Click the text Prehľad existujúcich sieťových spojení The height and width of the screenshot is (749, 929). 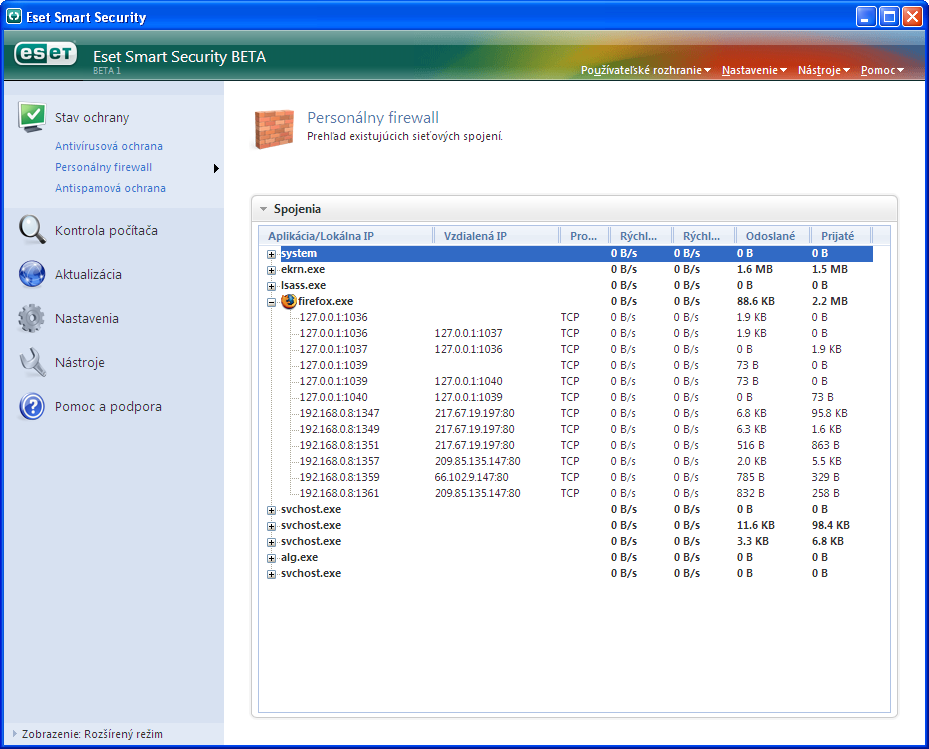pyautogui.click(x=405, y=136)
